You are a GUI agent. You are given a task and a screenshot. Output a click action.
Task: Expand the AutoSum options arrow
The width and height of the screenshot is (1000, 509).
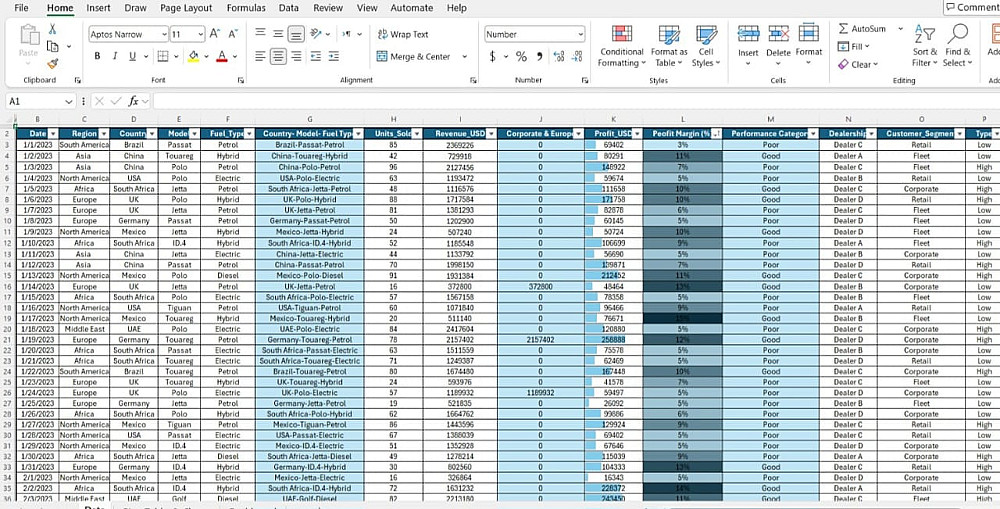[x=901, y=29]
